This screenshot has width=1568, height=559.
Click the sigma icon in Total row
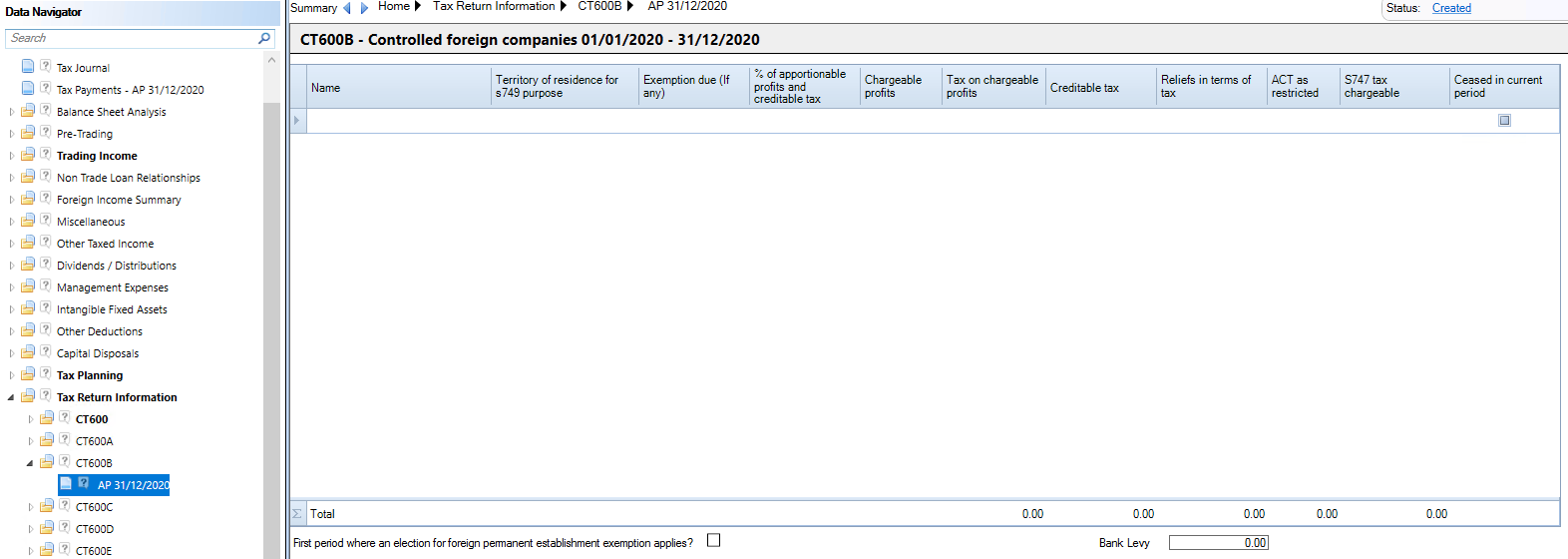point(297,514)
